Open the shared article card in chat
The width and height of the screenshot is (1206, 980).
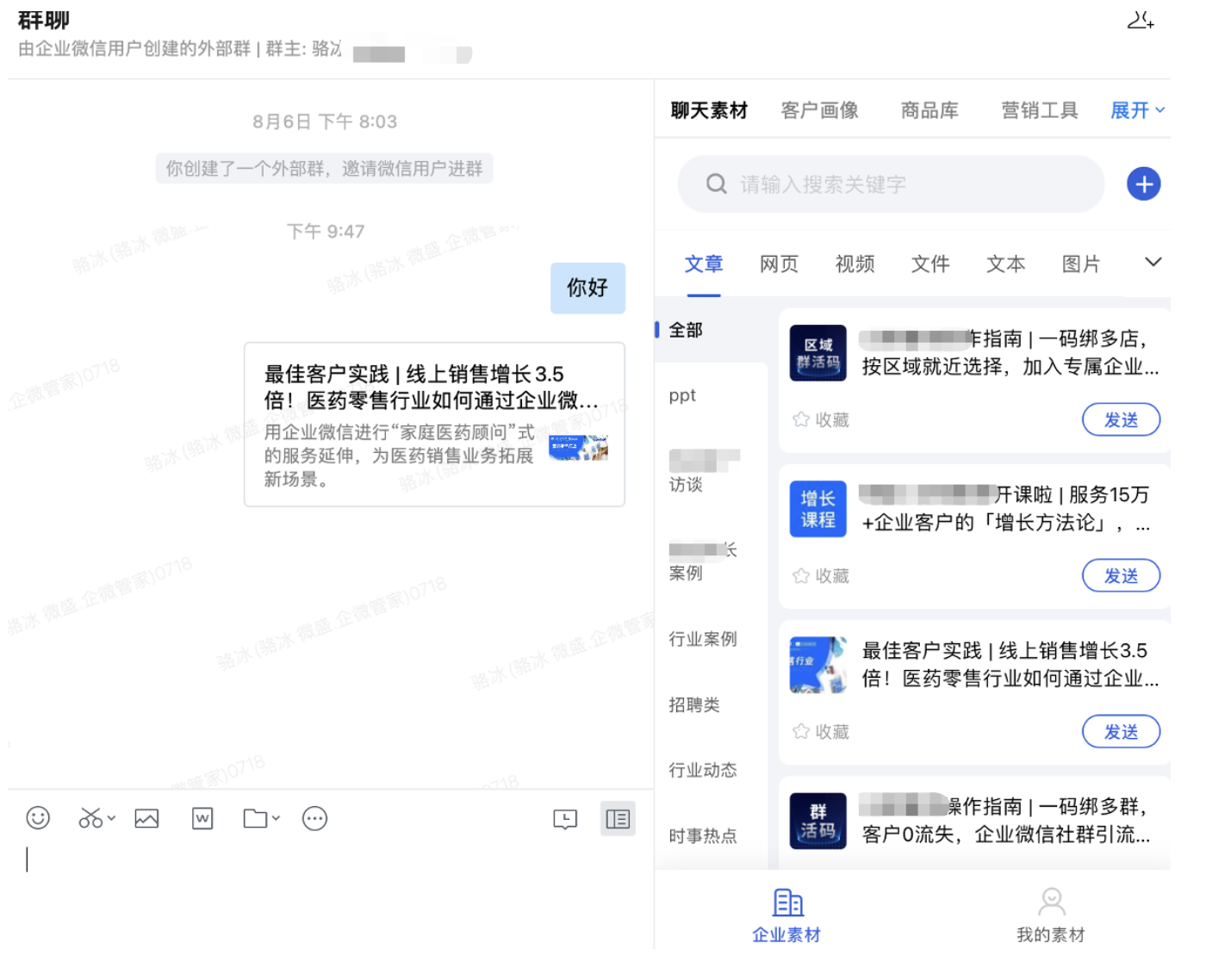pos(434,425)
